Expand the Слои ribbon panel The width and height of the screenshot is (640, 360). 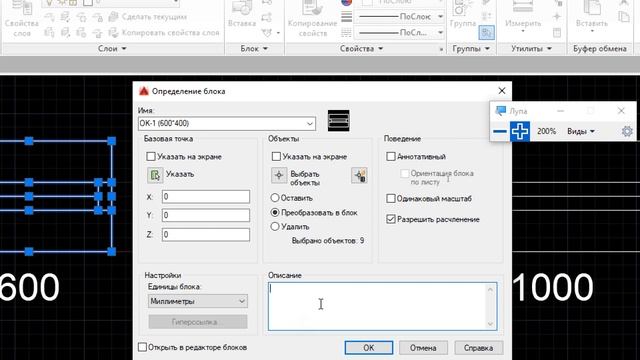click(112, 49)
